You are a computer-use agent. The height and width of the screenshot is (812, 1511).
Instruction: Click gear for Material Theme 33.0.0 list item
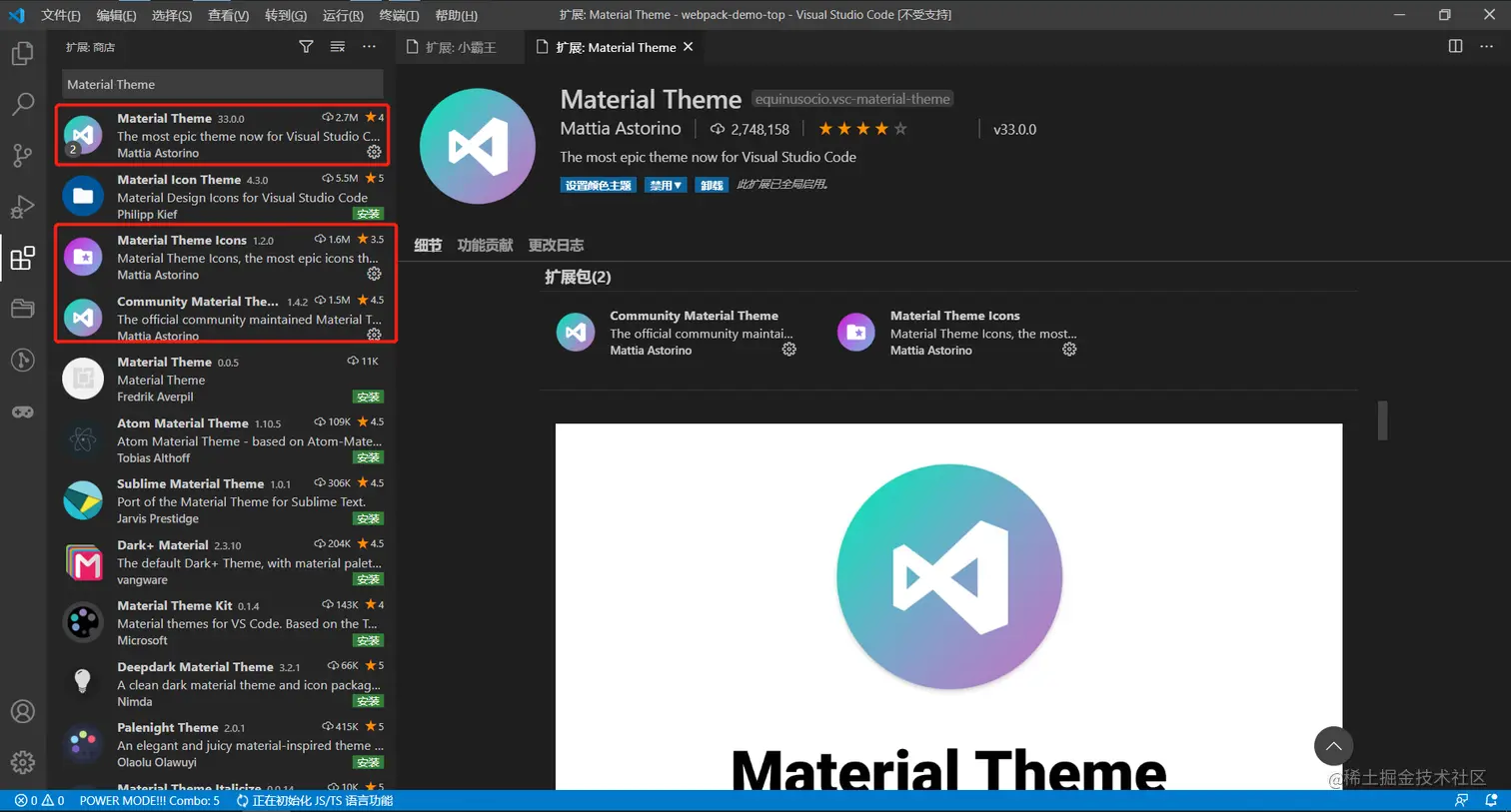pos(374,152)
